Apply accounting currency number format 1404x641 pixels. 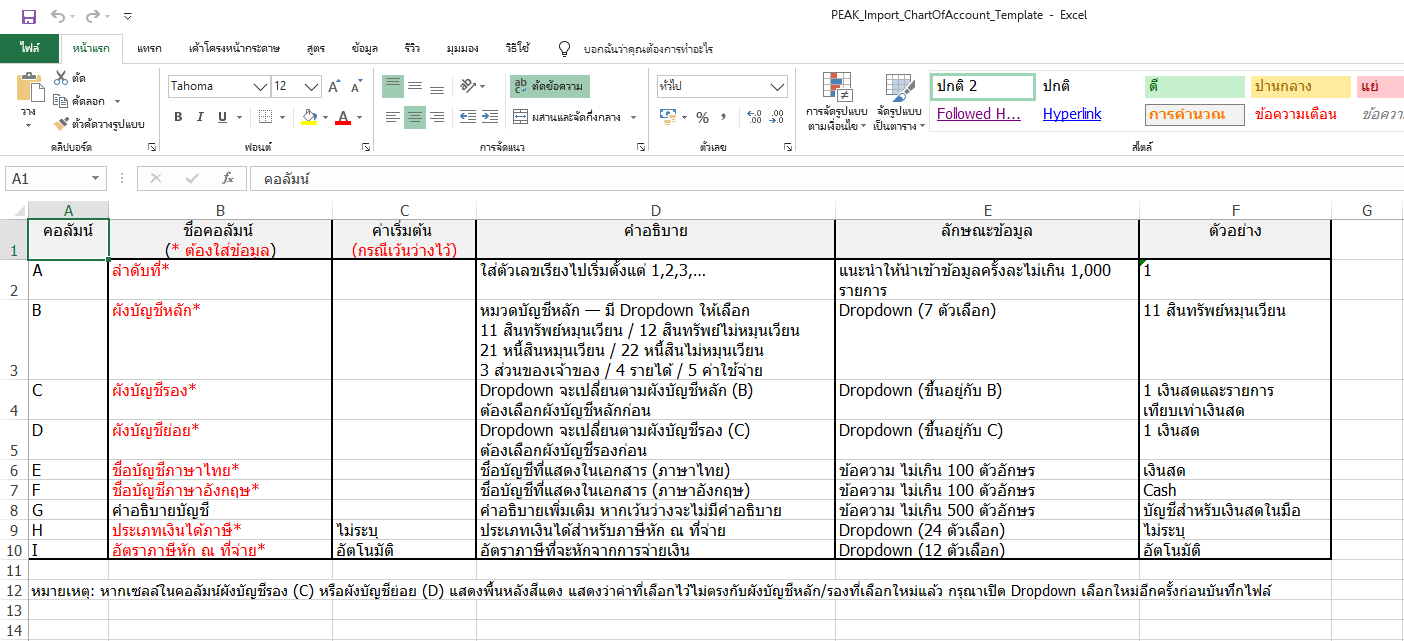[x=669, y=117]
